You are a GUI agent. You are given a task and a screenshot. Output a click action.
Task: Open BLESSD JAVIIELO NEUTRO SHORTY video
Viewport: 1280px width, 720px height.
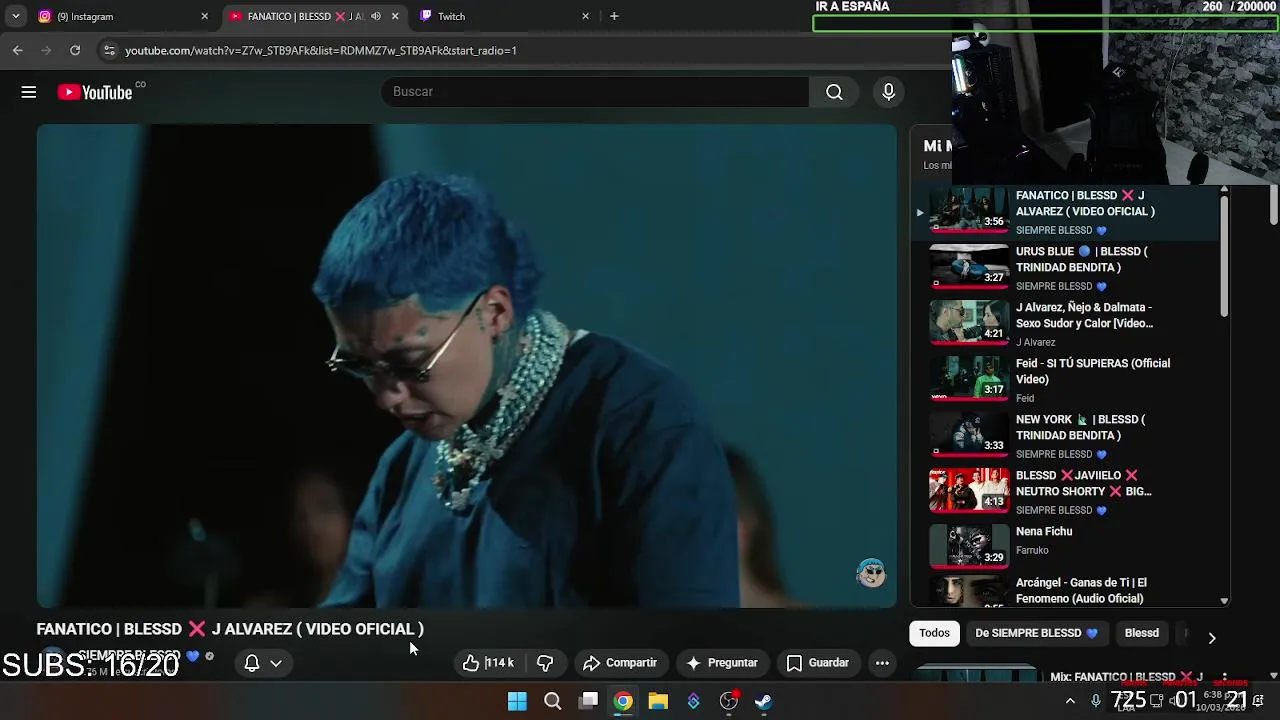click(x=1066, y=492)
